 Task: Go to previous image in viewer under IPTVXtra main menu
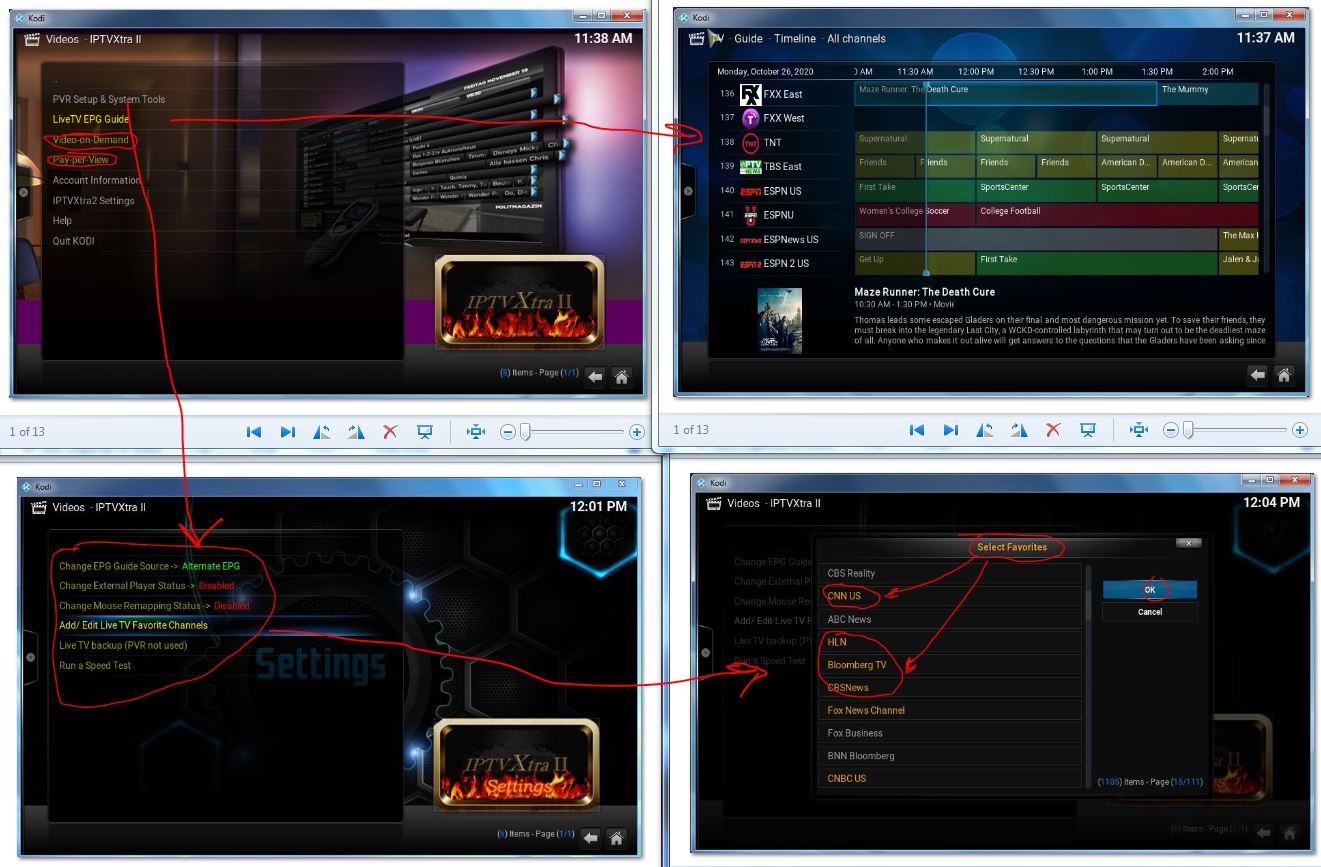click(254, 432)
